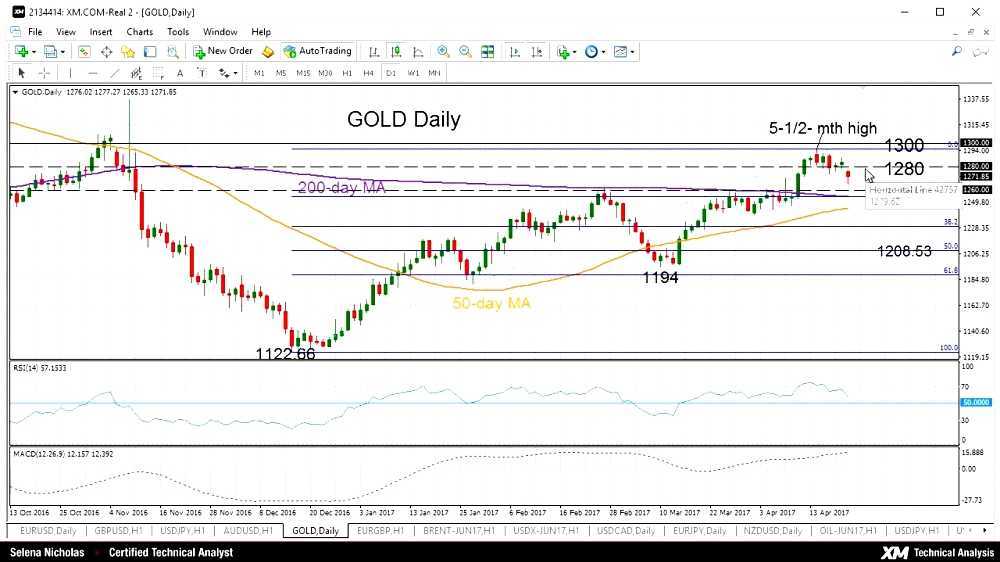Switch to the BRENT-JUN17,H1 chart tab
The width and height of the screenshot is (1000, 562).
point(459,531)
